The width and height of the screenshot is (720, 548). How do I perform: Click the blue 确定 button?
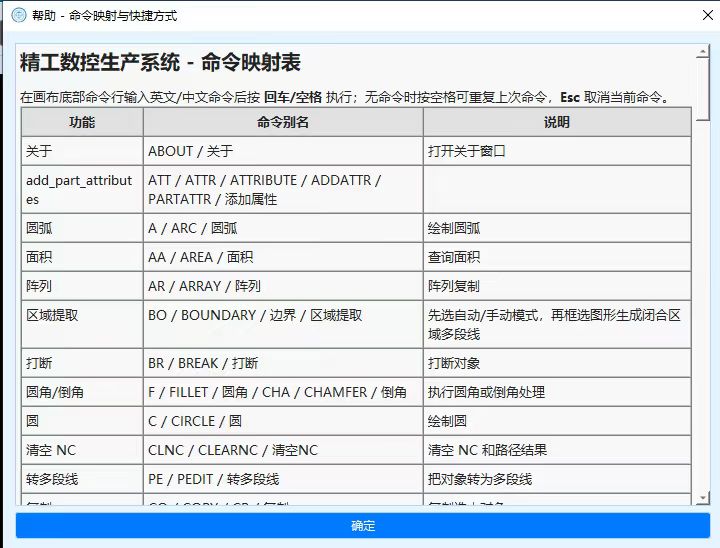click(363, 525)
